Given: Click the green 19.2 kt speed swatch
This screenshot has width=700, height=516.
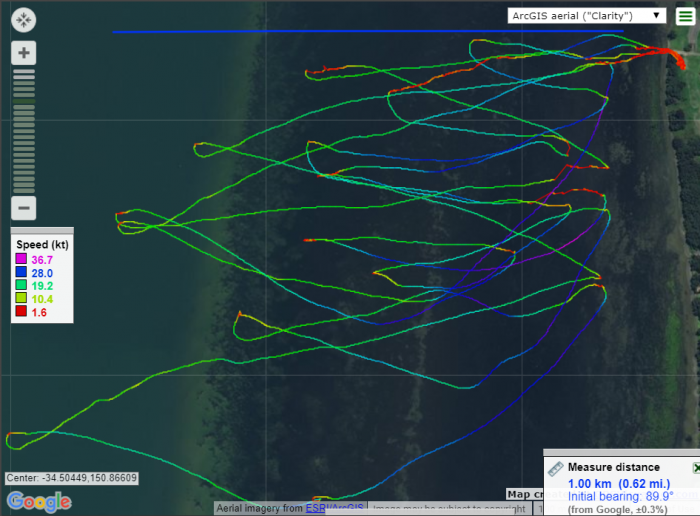Looking at the screenshot, I should (21, 286).
